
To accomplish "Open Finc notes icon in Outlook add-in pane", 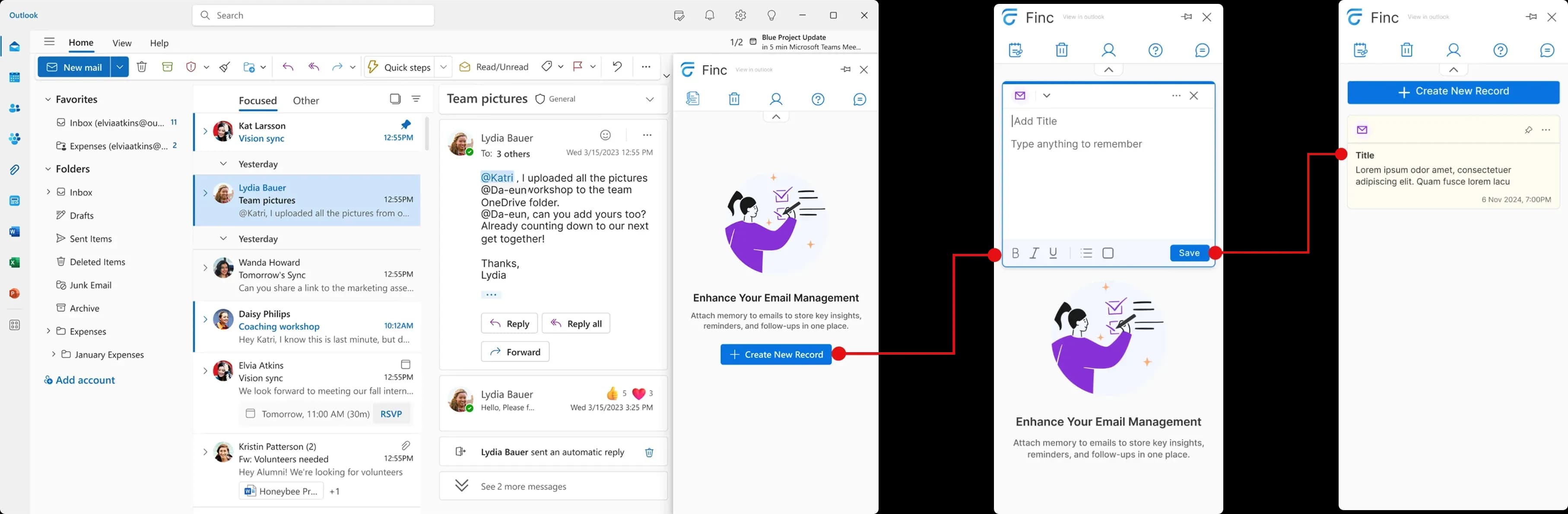I will 693,98.
